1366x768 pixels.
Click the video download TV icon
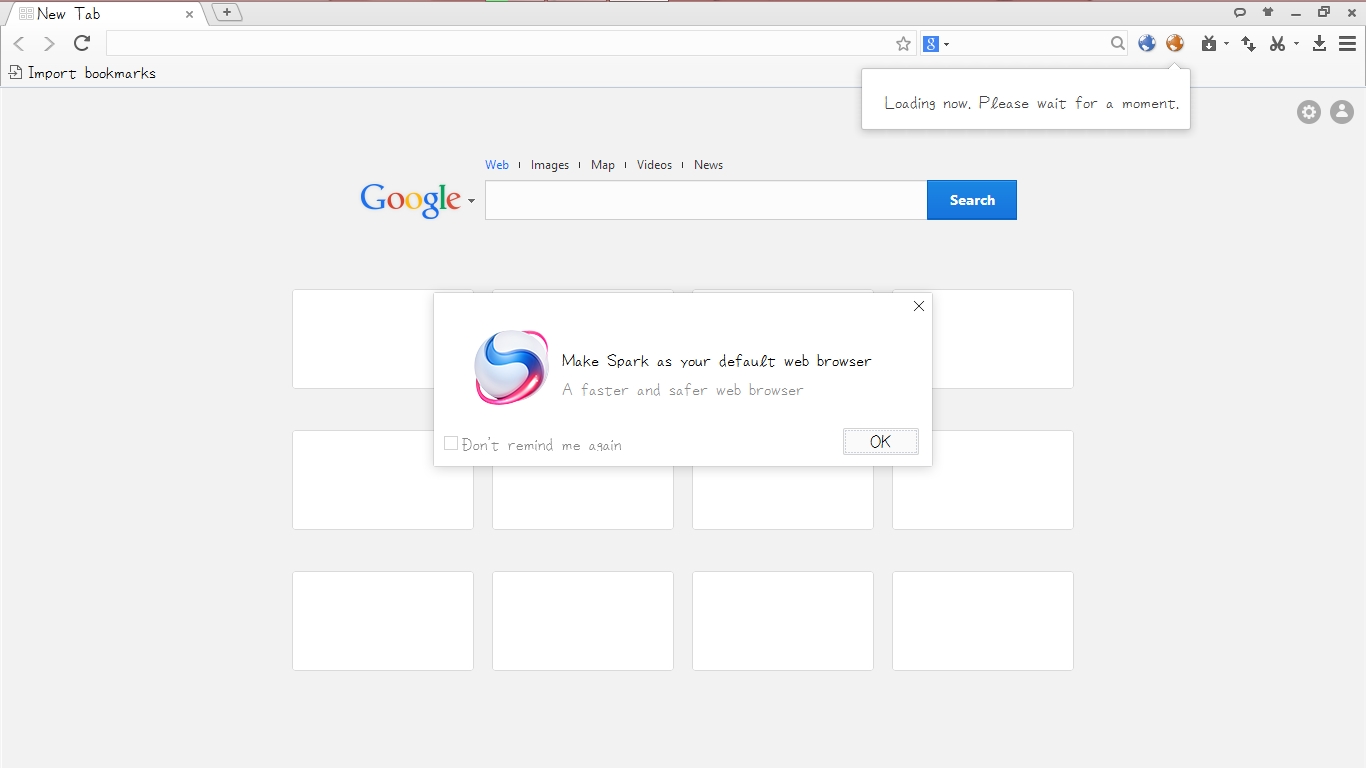click(x=1209, y=43)
